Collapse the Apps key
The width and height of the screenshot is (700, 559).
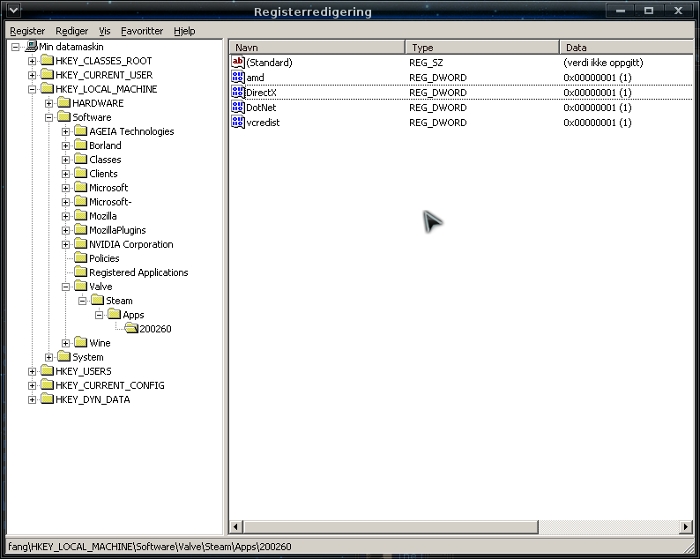click(99, 315)
